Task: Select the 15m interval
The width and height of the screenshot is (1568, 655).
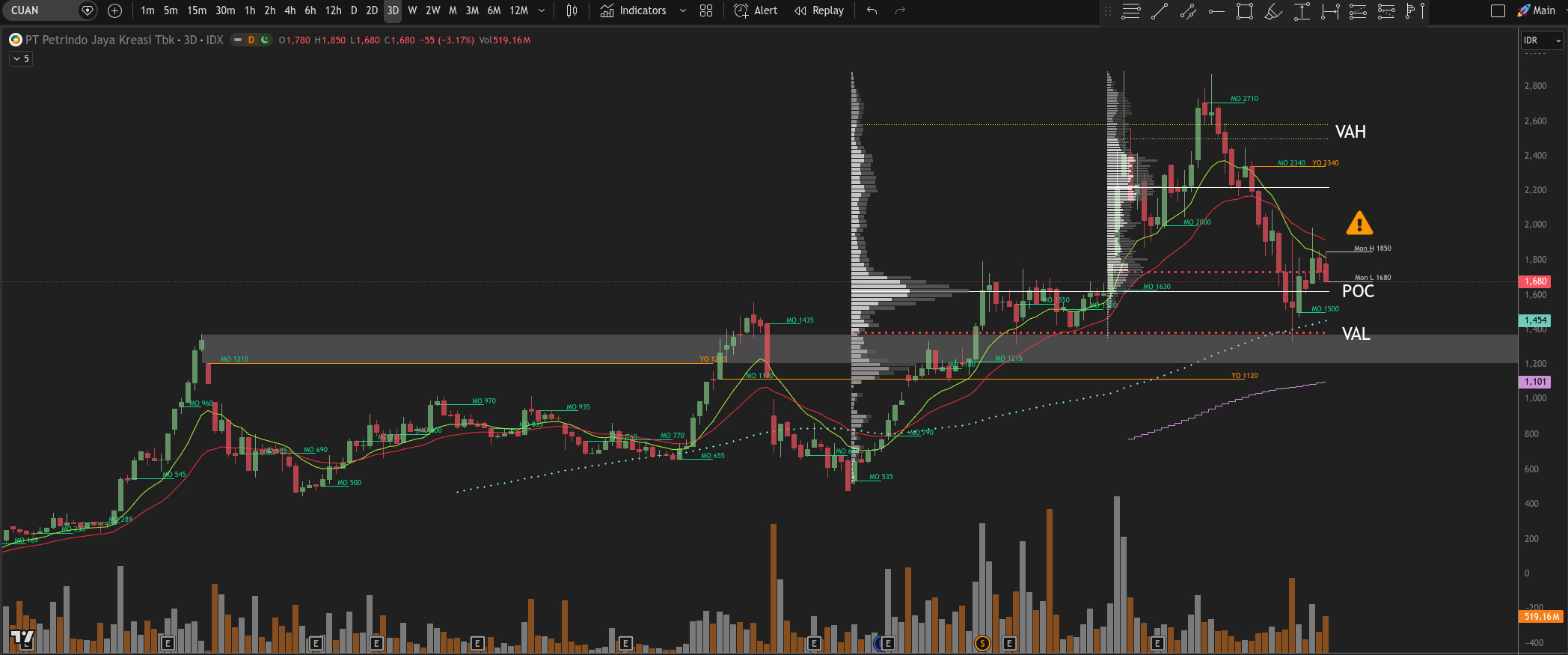Action: point(197,10)
